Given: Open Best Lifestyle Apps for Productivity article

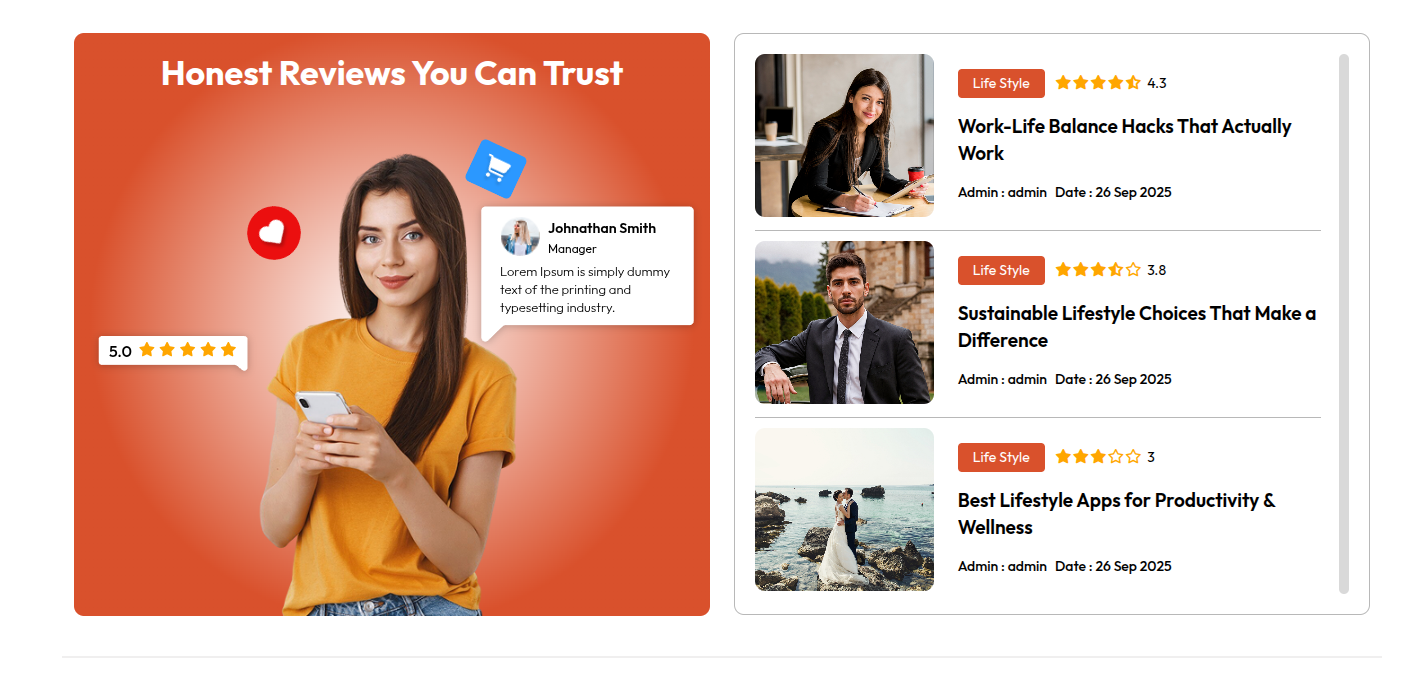Looking at the screenshot, I should coord(1116,514).
